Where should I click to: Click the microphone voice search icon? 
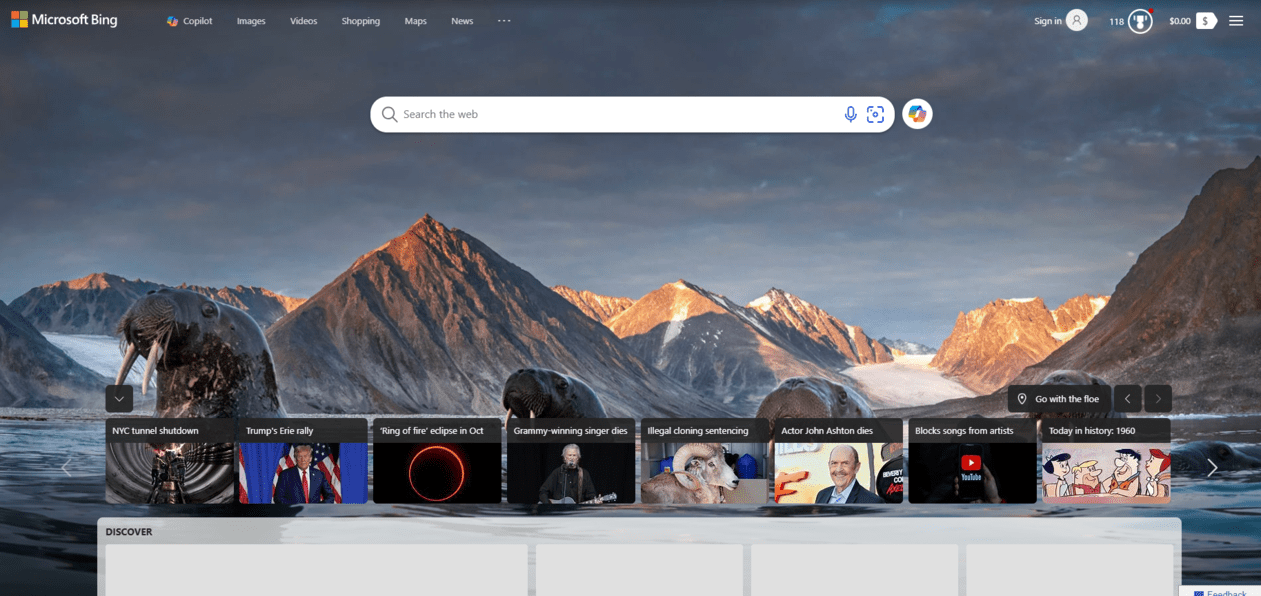[x=850, y=115]
